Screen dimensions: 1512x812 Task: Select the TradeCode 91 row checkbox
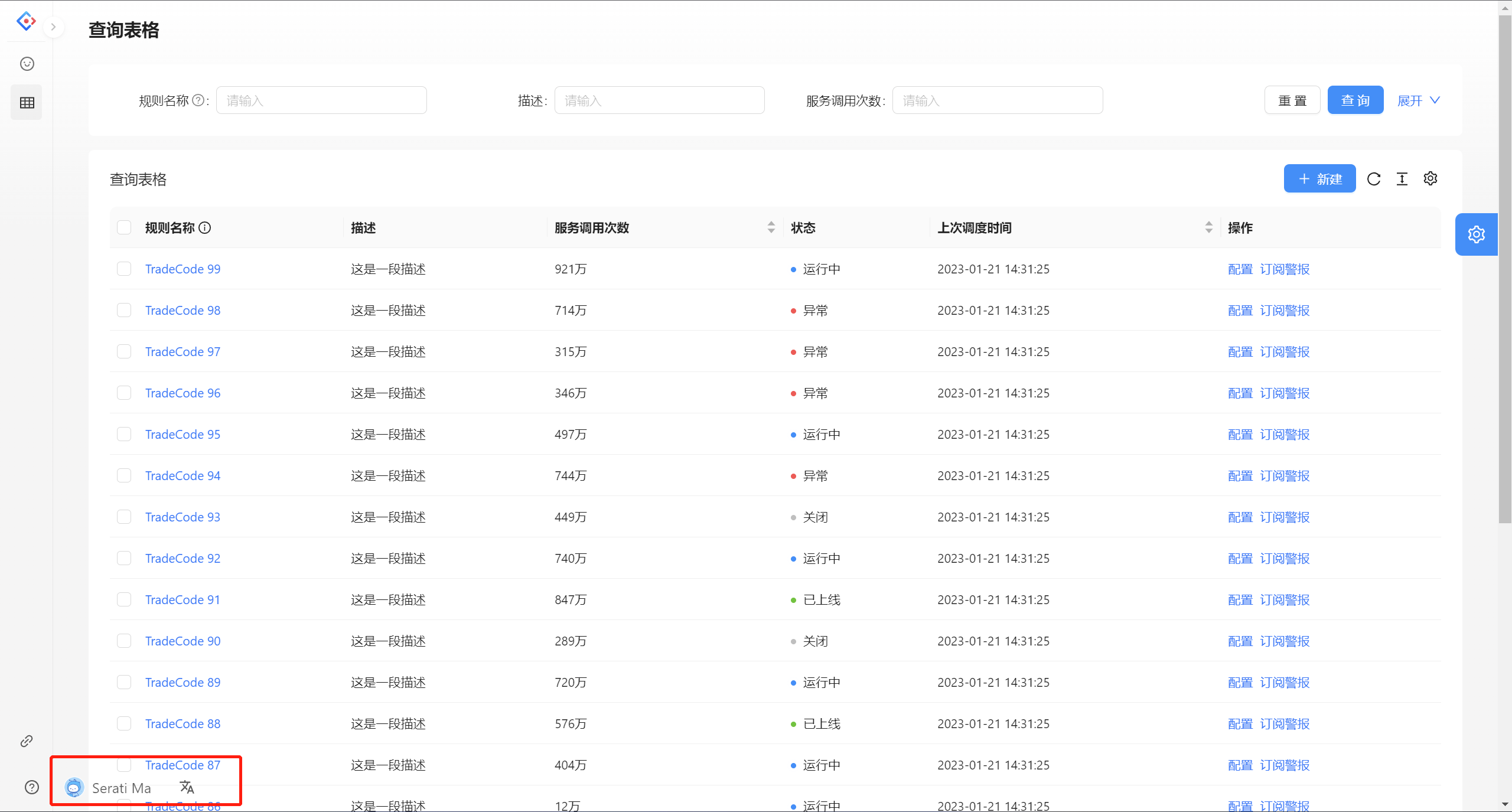tap(124, 599)
